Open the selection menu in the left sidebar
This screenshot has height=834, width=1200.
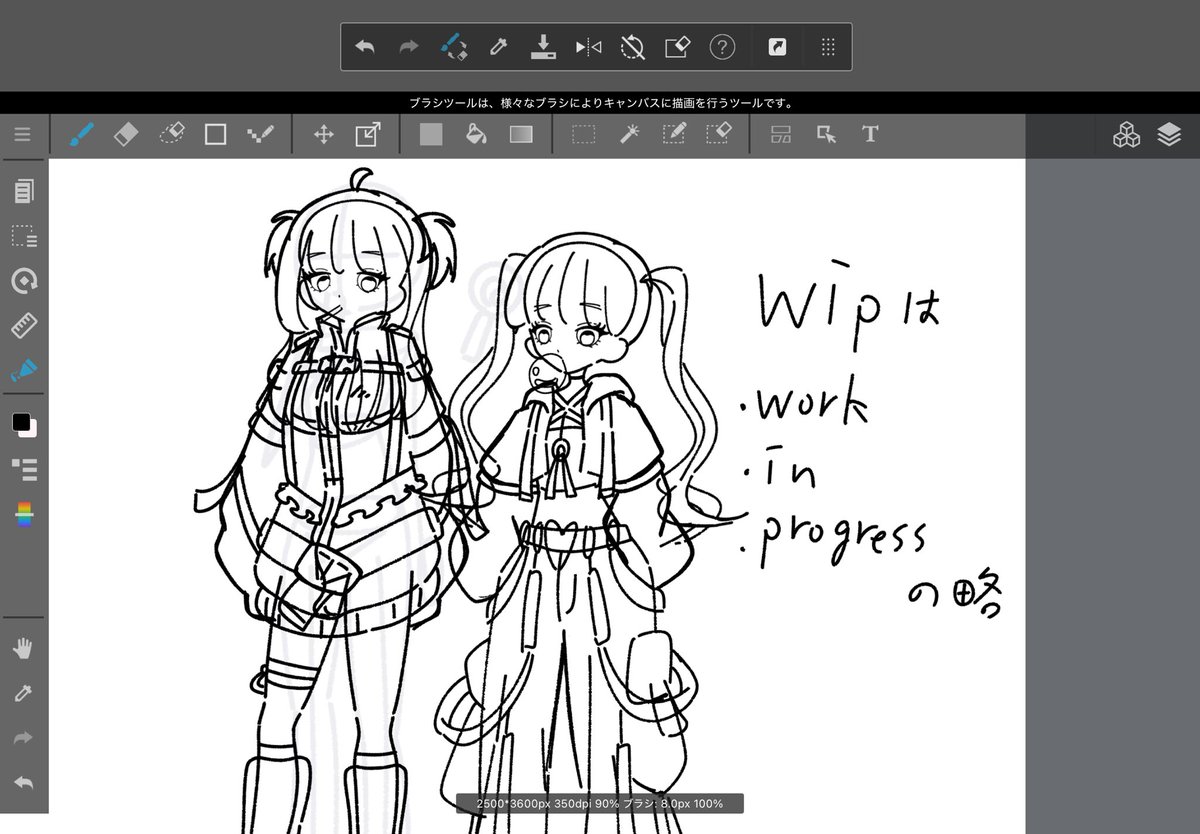(24, 237)
